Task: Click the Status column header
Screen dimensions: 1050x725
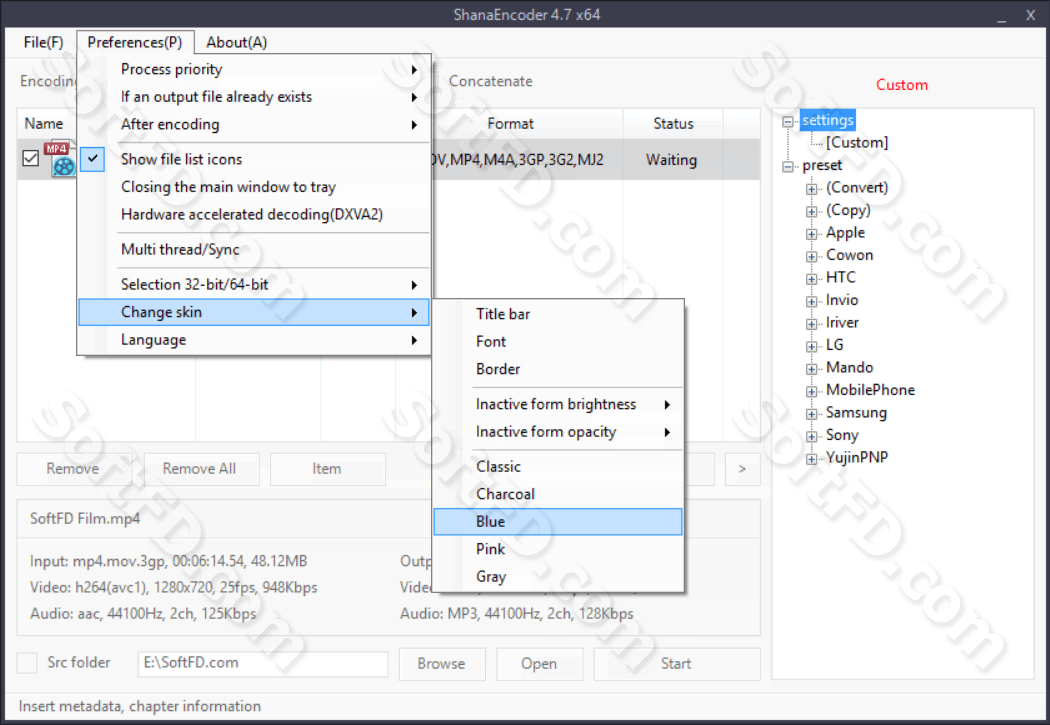Action: (674, 124)
